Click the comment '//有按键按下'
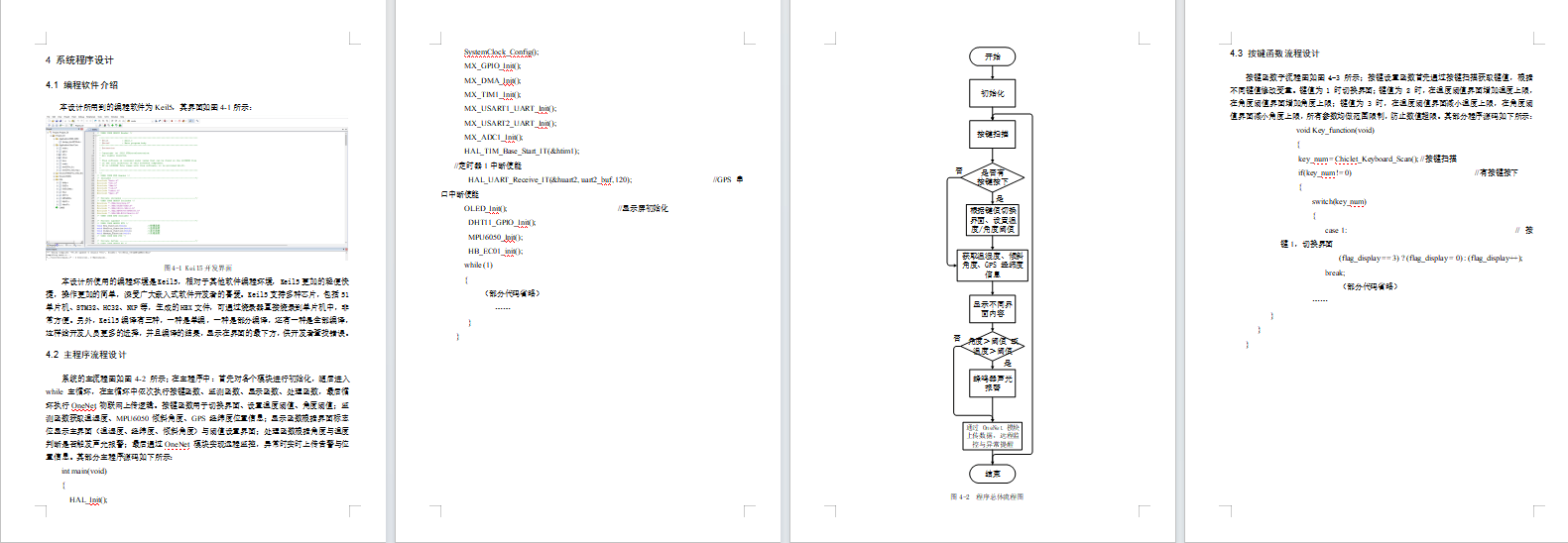Image resolution: width=1568 pixels, height=543 pixels. (x=1496, y=173)
